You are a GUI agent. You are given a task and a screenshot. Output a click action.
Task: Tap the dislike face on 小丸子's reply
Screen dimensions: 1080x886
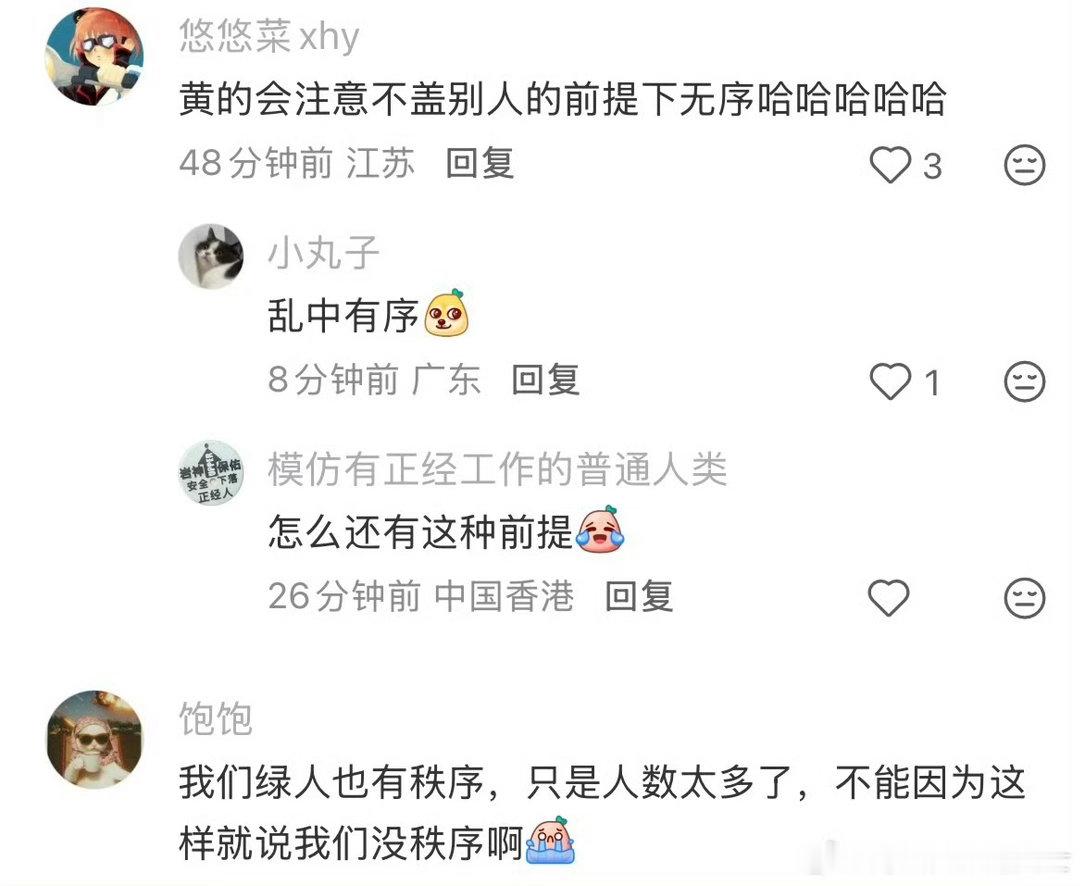coord(1024,381)
